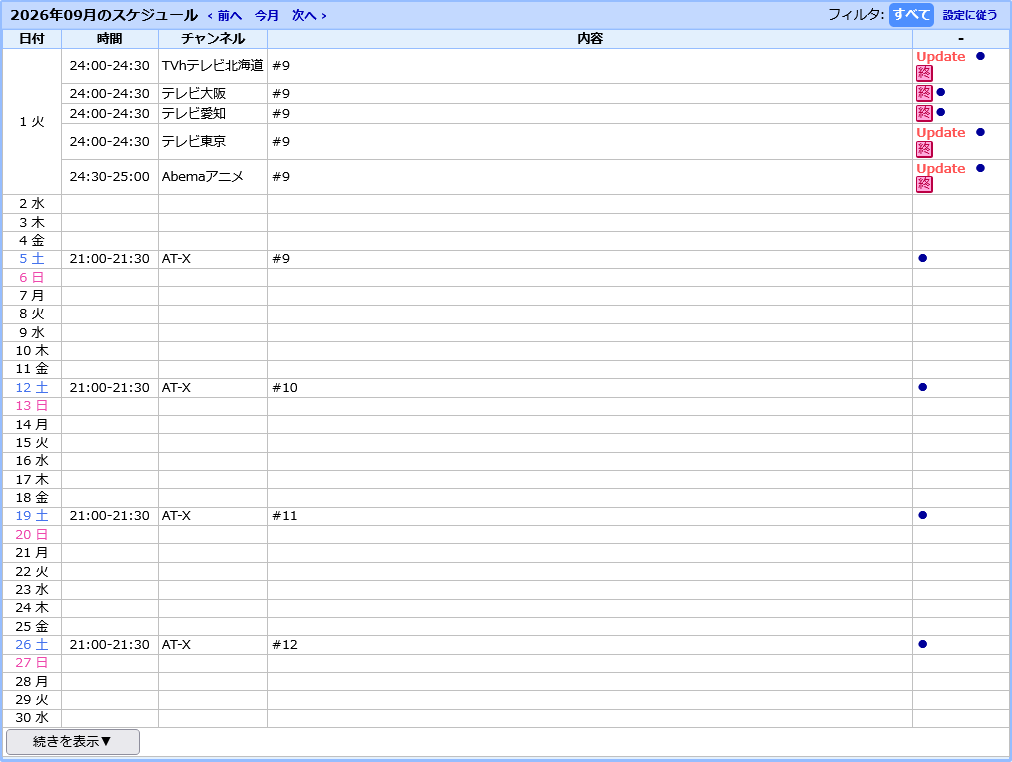
Task: Click the テレビ愛知 channel cell
Action: click(213, 114)
